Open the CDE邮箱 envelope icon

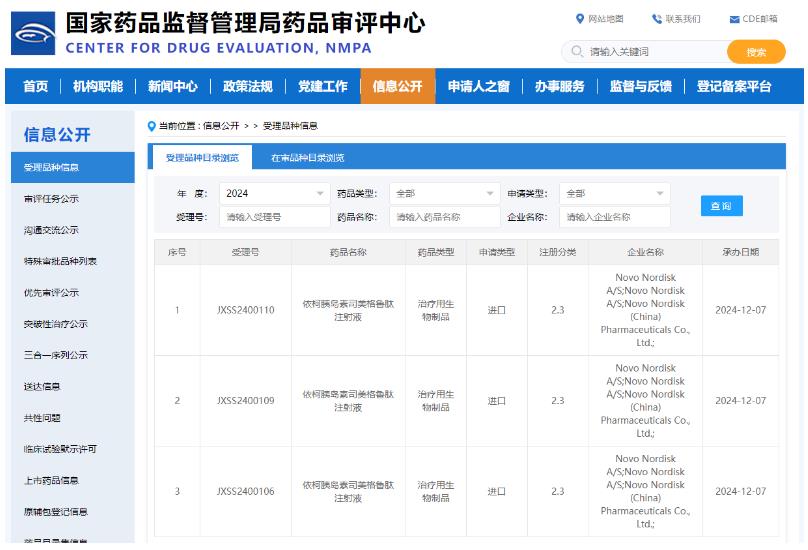(x=735, y=19)
